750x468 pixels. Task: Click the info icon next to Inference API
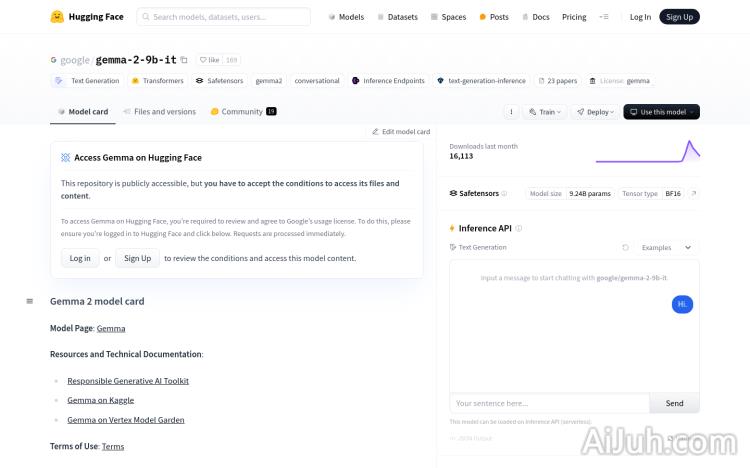(x=518, y=228)
